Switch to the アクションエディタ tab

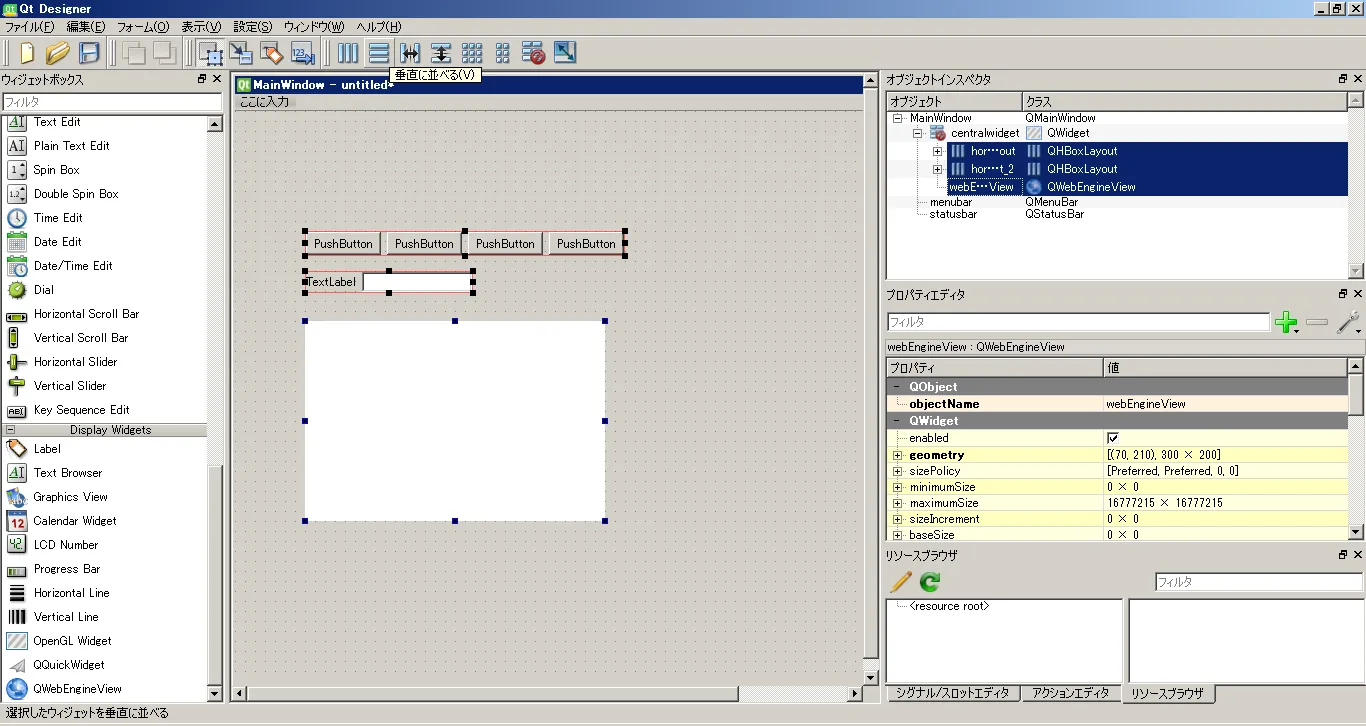(1070, 693)
